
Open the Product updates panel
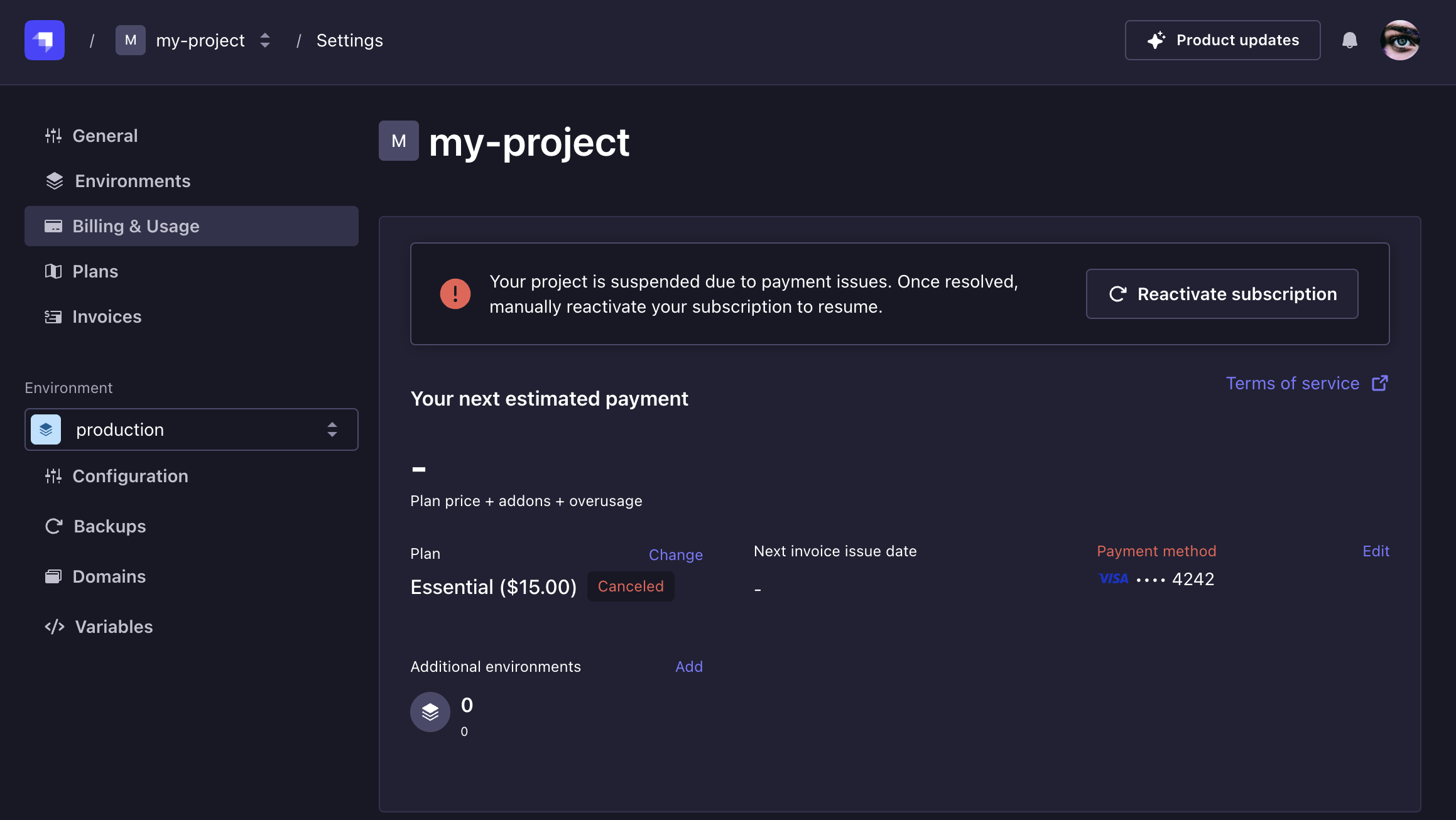coord(1222,40)
